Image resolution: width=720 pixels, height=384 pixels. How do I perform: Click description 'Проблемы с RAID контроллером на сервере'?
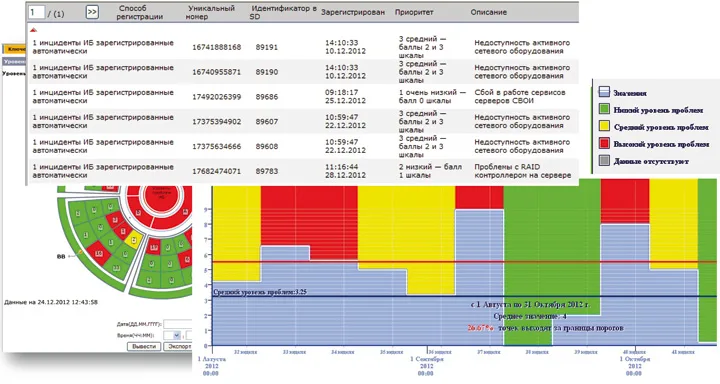[x=523, y=171]
